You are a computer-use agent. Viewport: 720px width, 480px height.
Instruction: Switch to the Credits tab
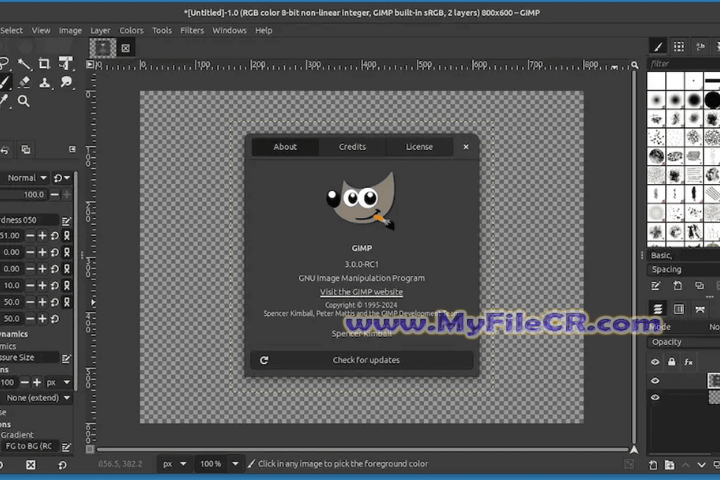pyautogui.click(x=352, y=147)
